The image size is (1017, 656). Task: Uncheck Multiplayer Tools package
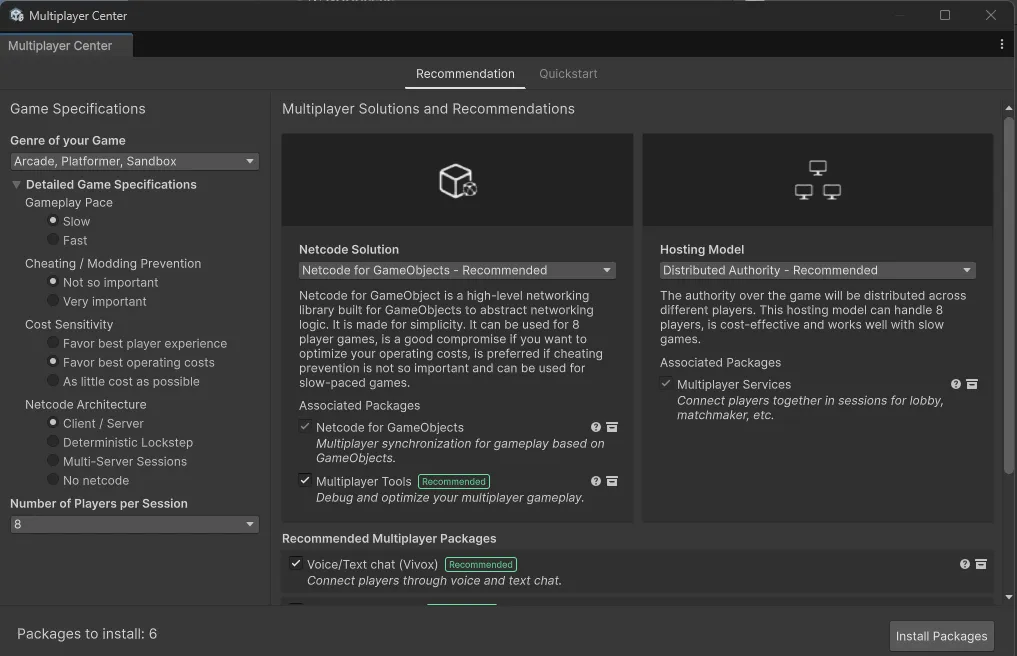click(x=305, y=480)
